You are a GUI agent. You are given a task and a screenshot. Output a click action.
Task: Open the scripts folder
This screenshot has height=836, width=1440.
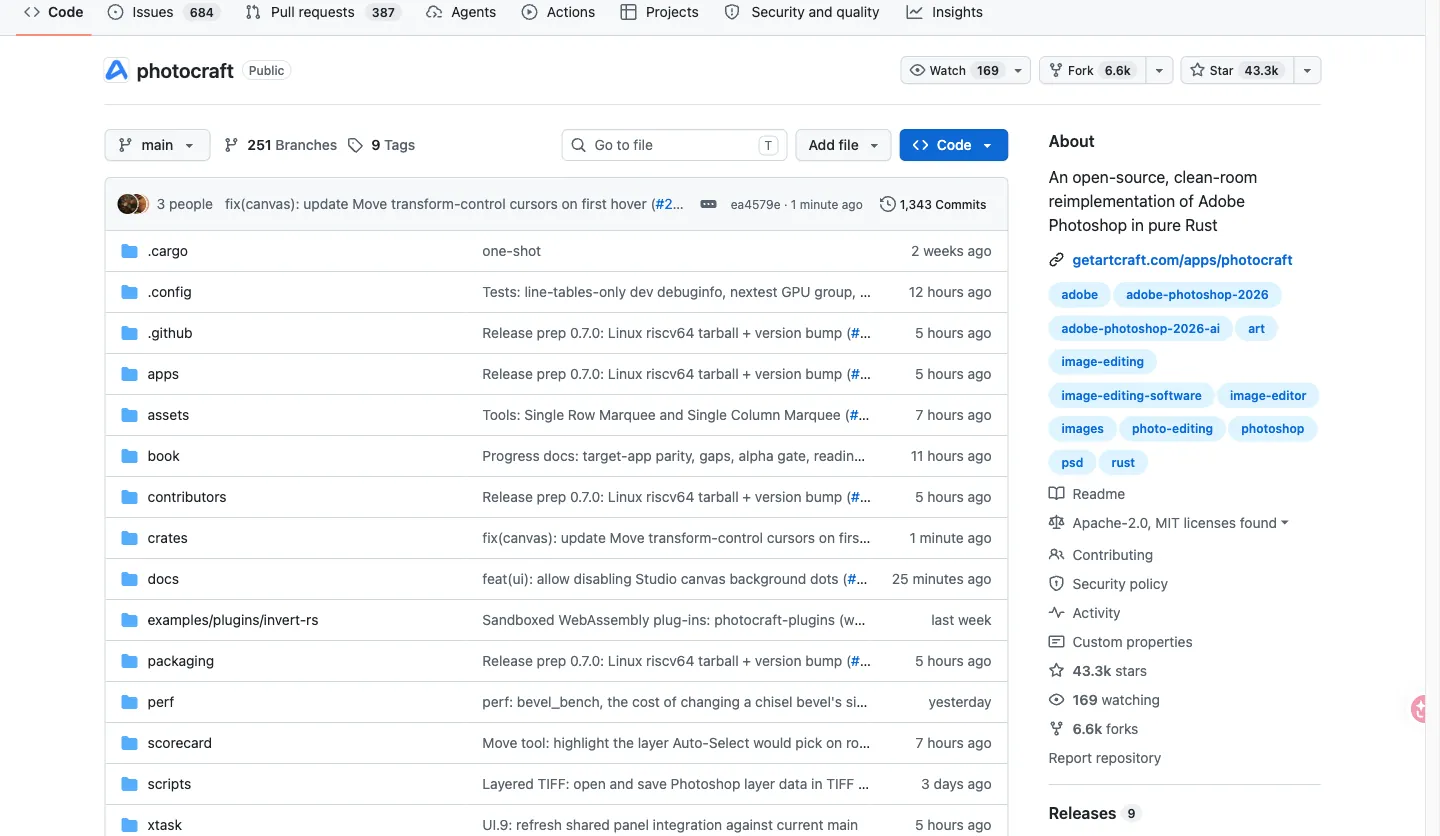[169, 784]
